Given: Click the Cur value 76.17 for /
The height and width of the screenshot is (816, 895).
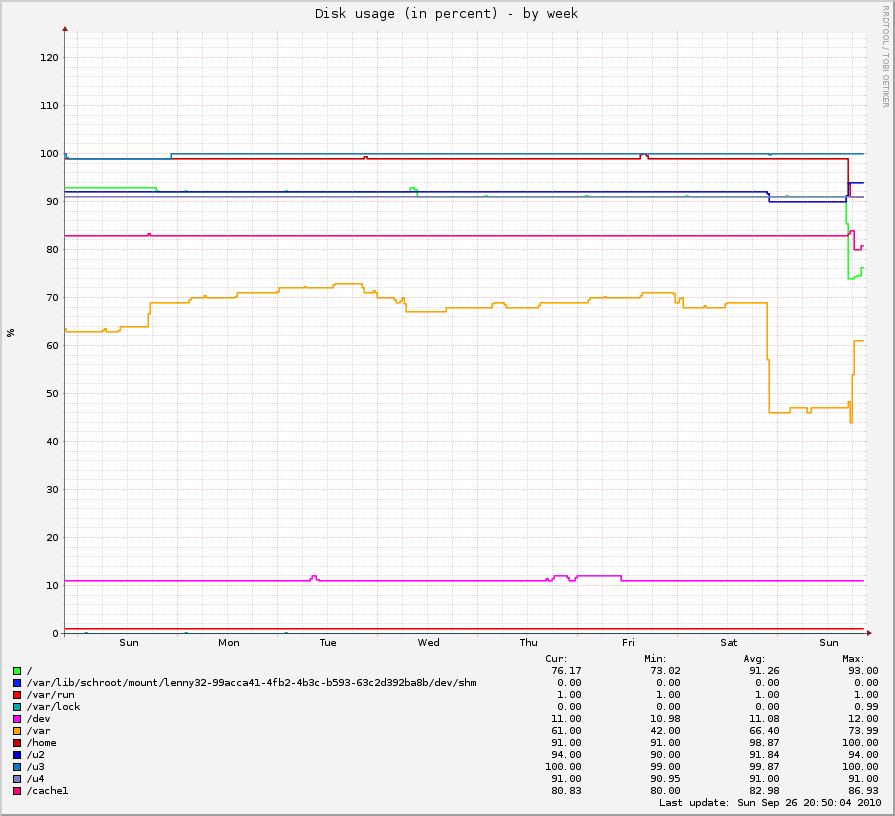Looking at the screenshot, I should click(x=566, y=671).
